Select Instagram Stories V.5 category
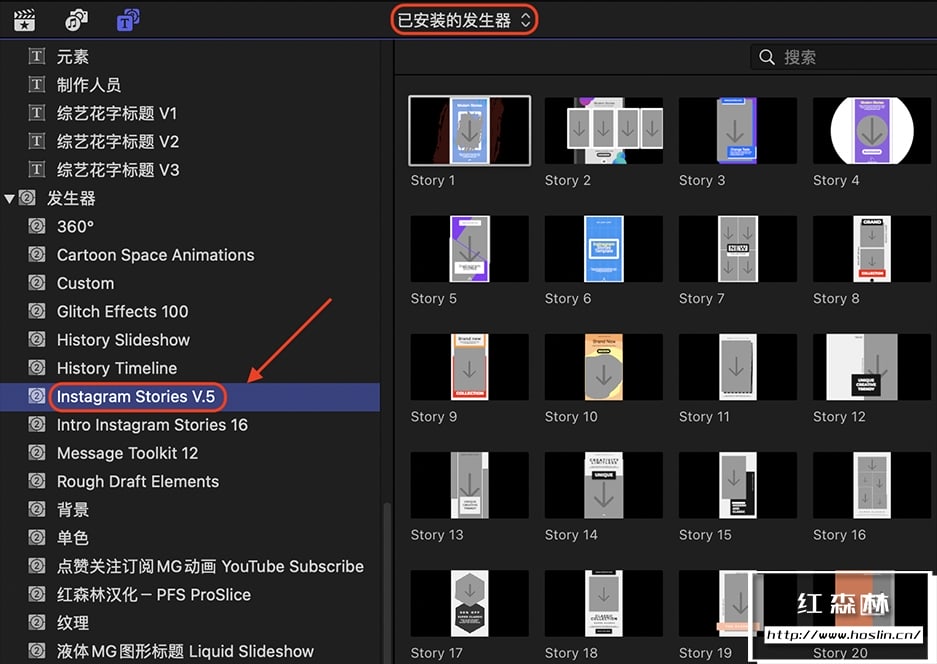937x664 pixels. [x=136, y=396]
